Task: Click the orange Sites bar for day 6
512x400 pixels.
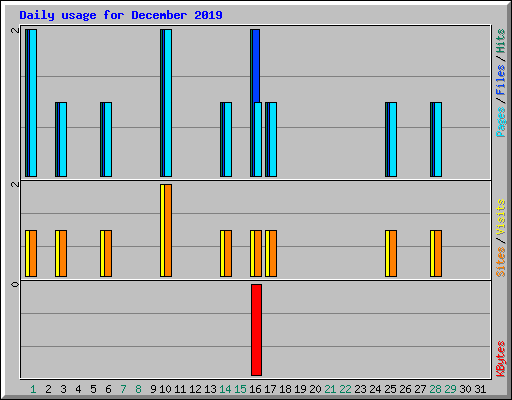Action: [x=108, y=253]
